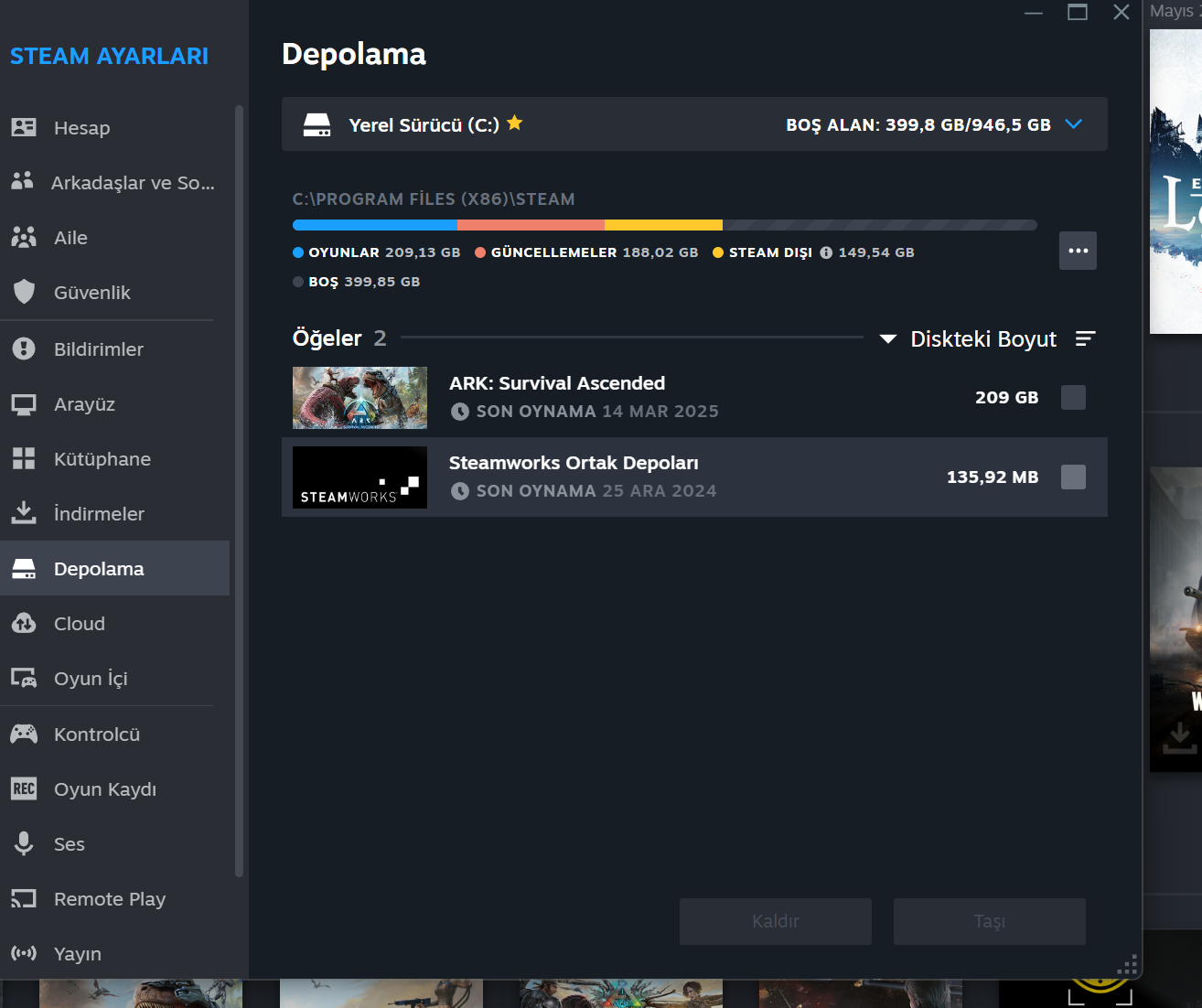The image size is (1202, 1008).
Task: Click the Kütüphane grid icon
Action: tap(24, 458)
